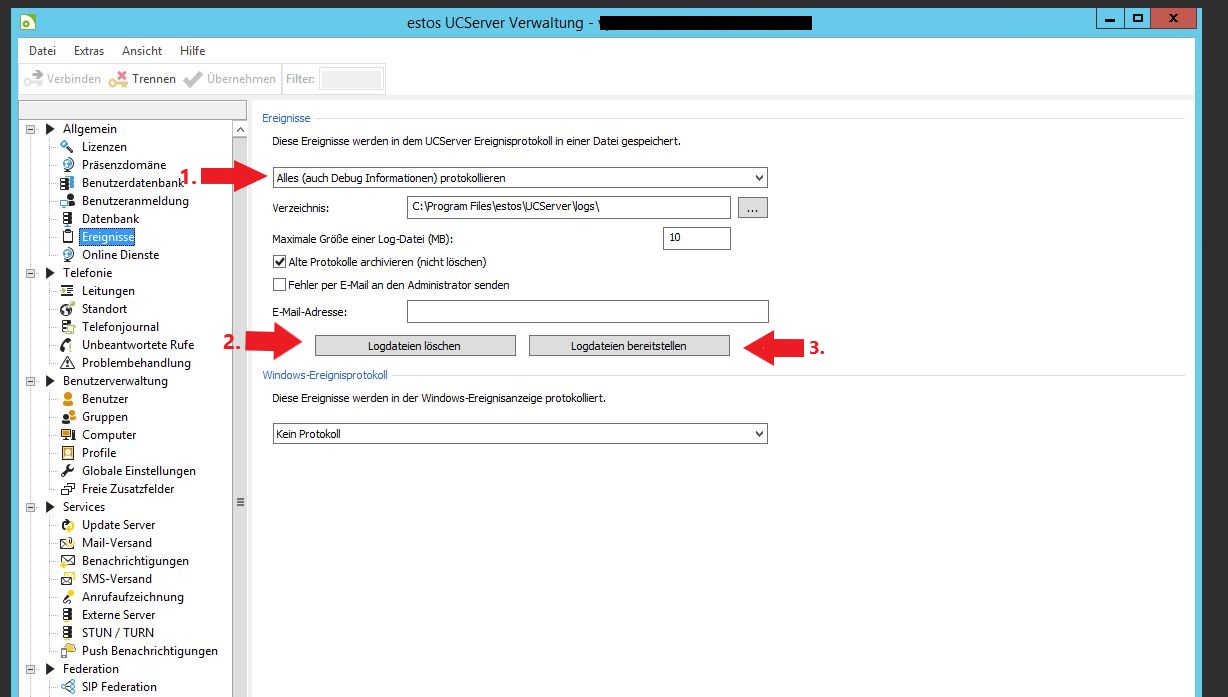This screenshot has width=1228, height=697.
Task: Click the Update Server icon
Action: click(x=67, y=525)
